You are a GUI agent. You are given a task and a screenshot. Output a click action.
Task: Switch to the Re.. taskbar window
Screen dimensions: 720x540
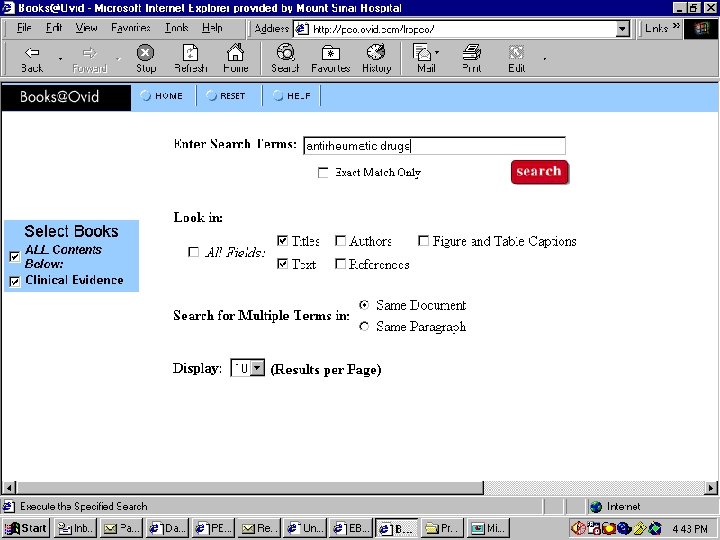pos(259,529)
